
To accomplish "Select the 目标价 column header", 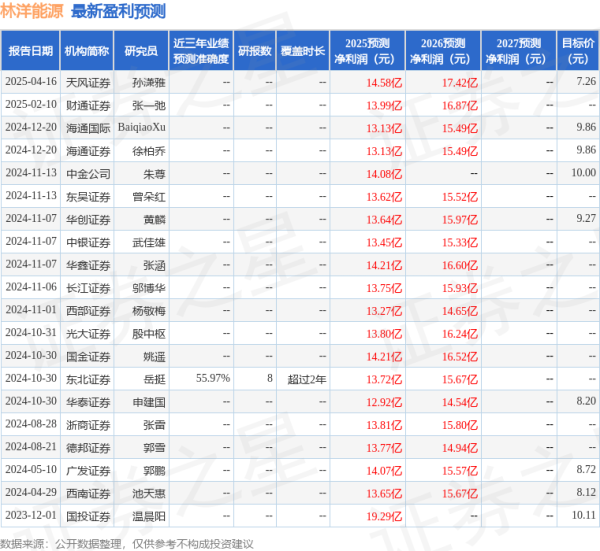I will tap(577, 49).
